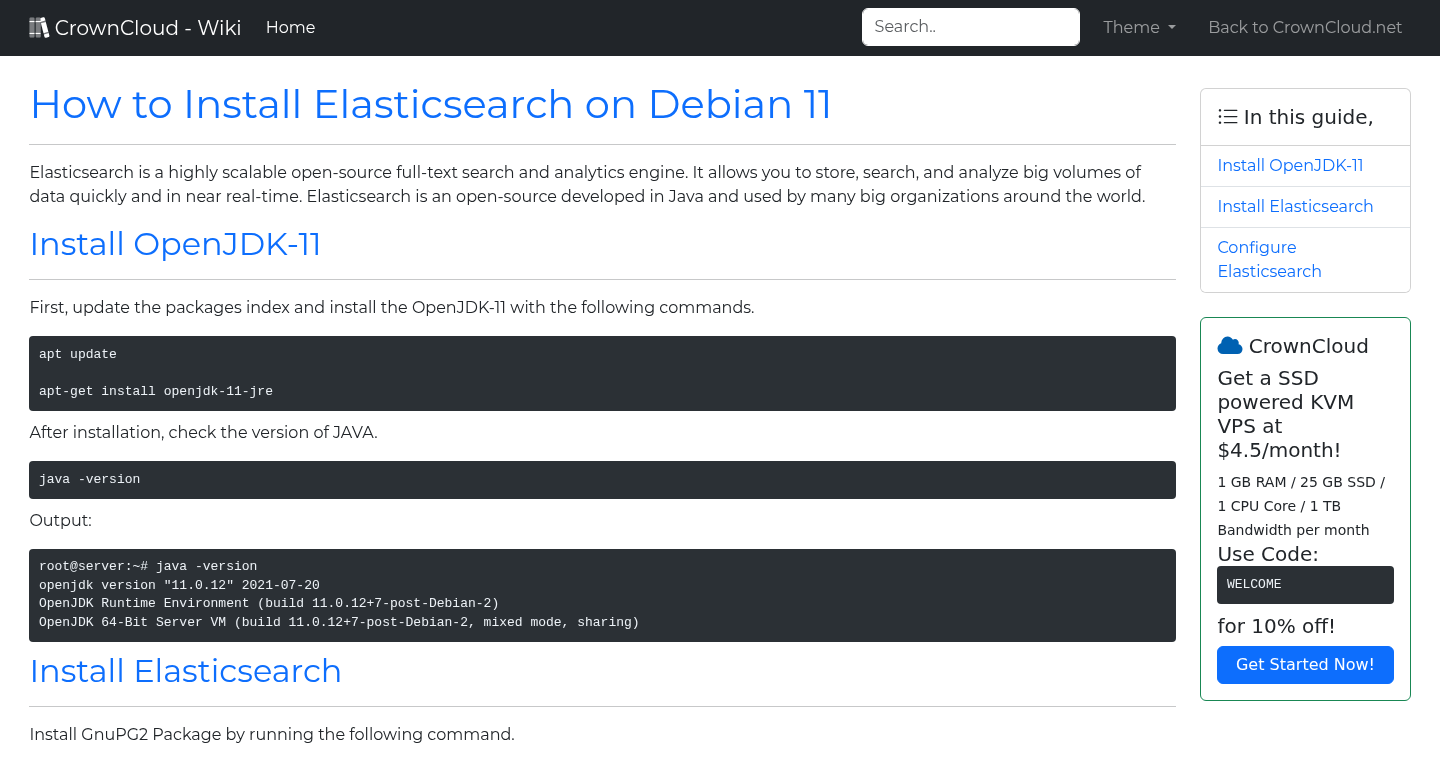The image size is (1440, 761).
Task: Open the 'Back to CrownCloud.net' link
Action: pyautogui.click(x=1305, y=27)
